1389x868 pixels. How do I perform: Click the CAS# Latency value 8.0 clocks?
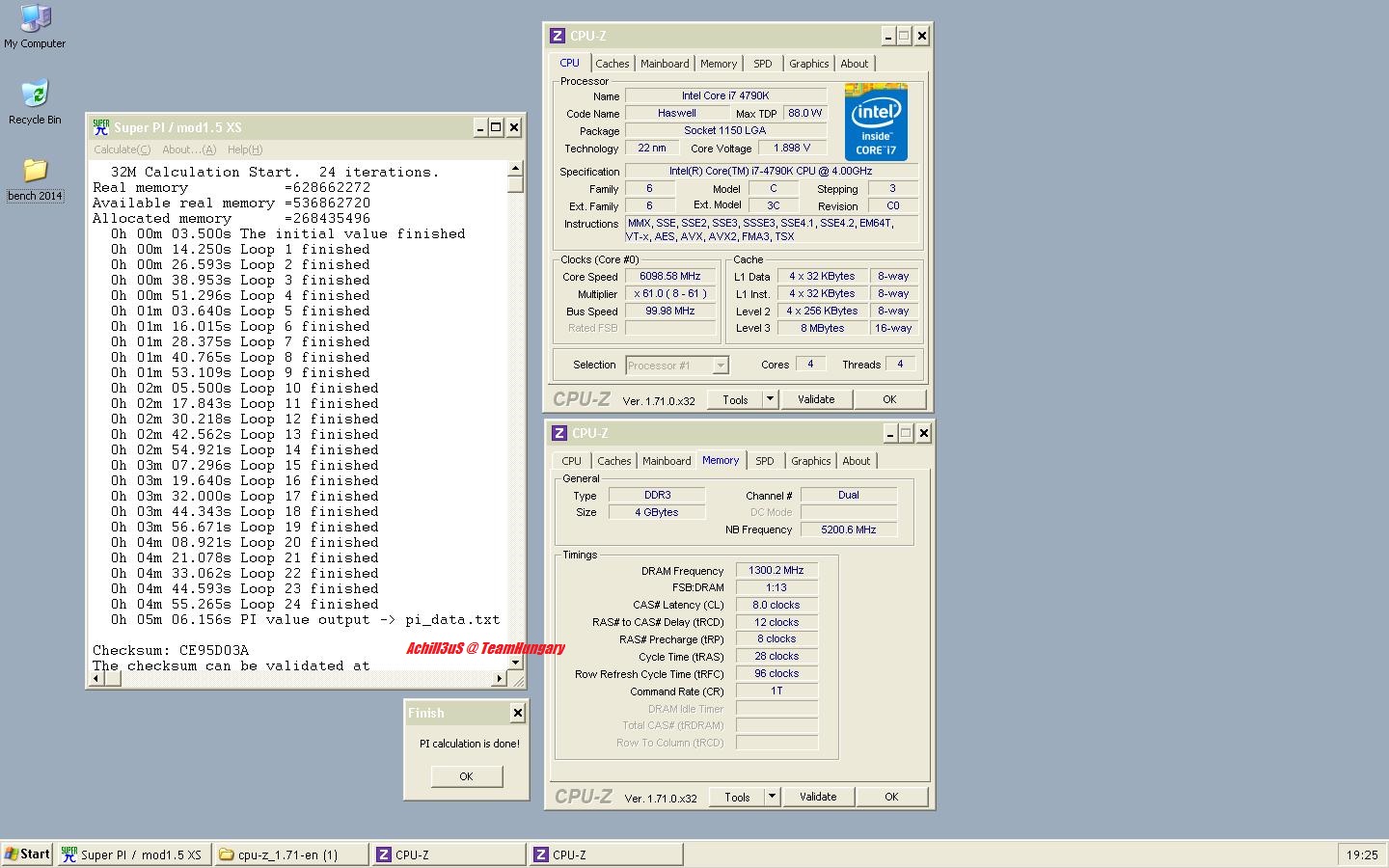pyautogui.click(x=776, y=606)
